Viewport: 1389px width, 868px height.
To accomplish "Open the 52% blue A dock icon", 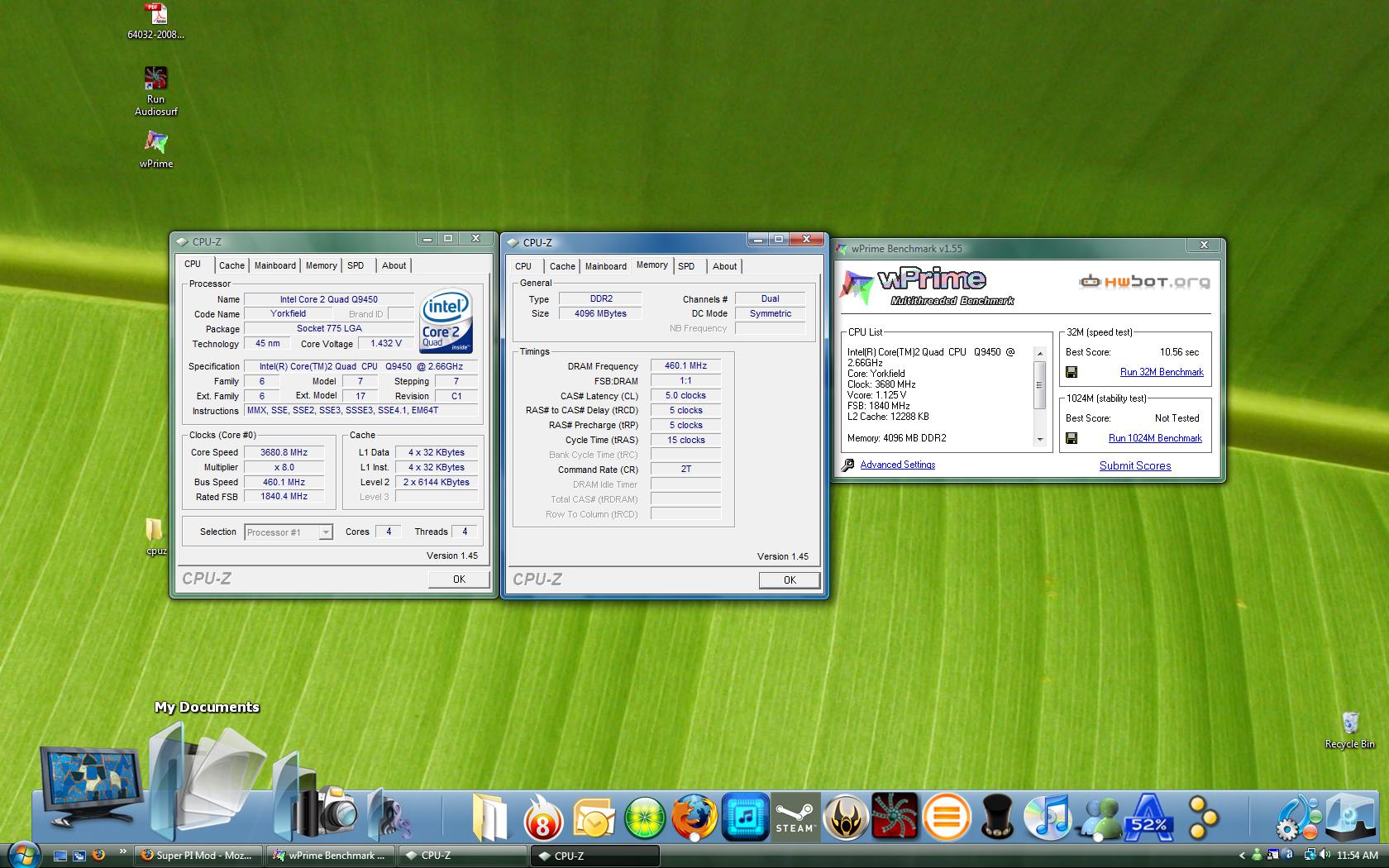I will click(1149, 817).
